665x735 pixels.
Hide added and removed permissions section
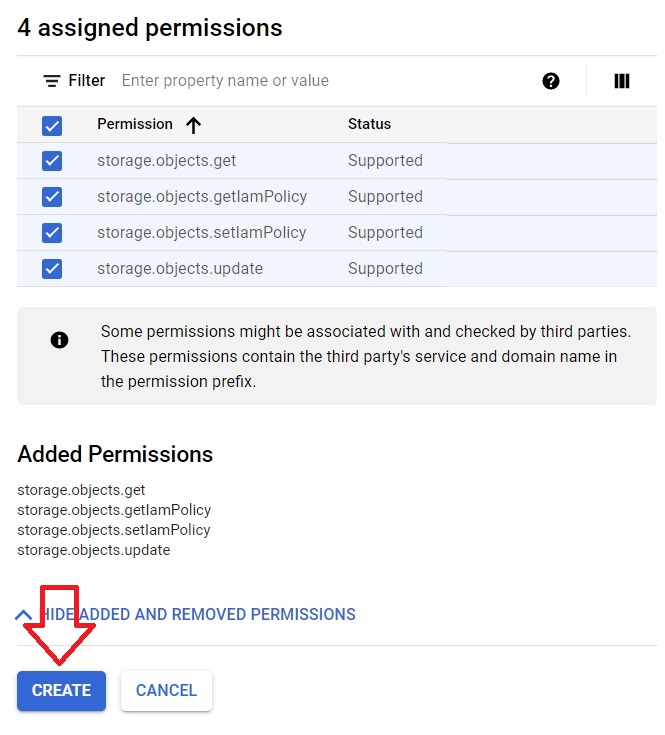198,615
